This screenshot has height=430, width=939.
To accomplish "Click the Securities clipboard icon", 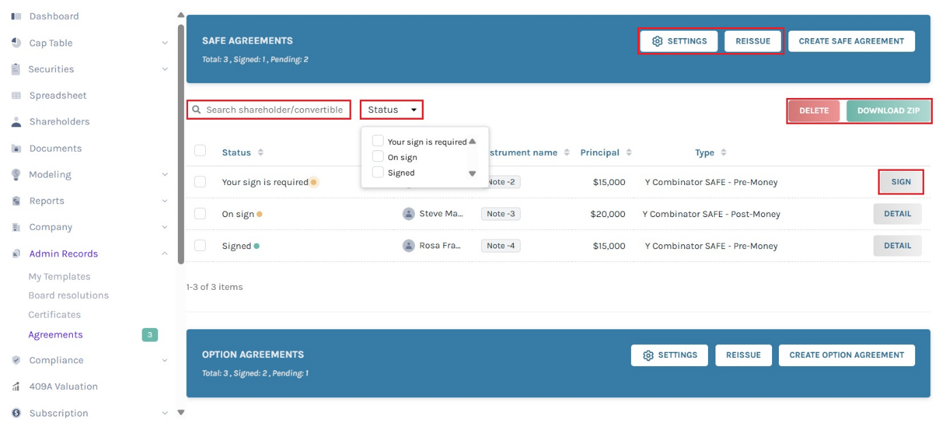I will tap(16, 69).
